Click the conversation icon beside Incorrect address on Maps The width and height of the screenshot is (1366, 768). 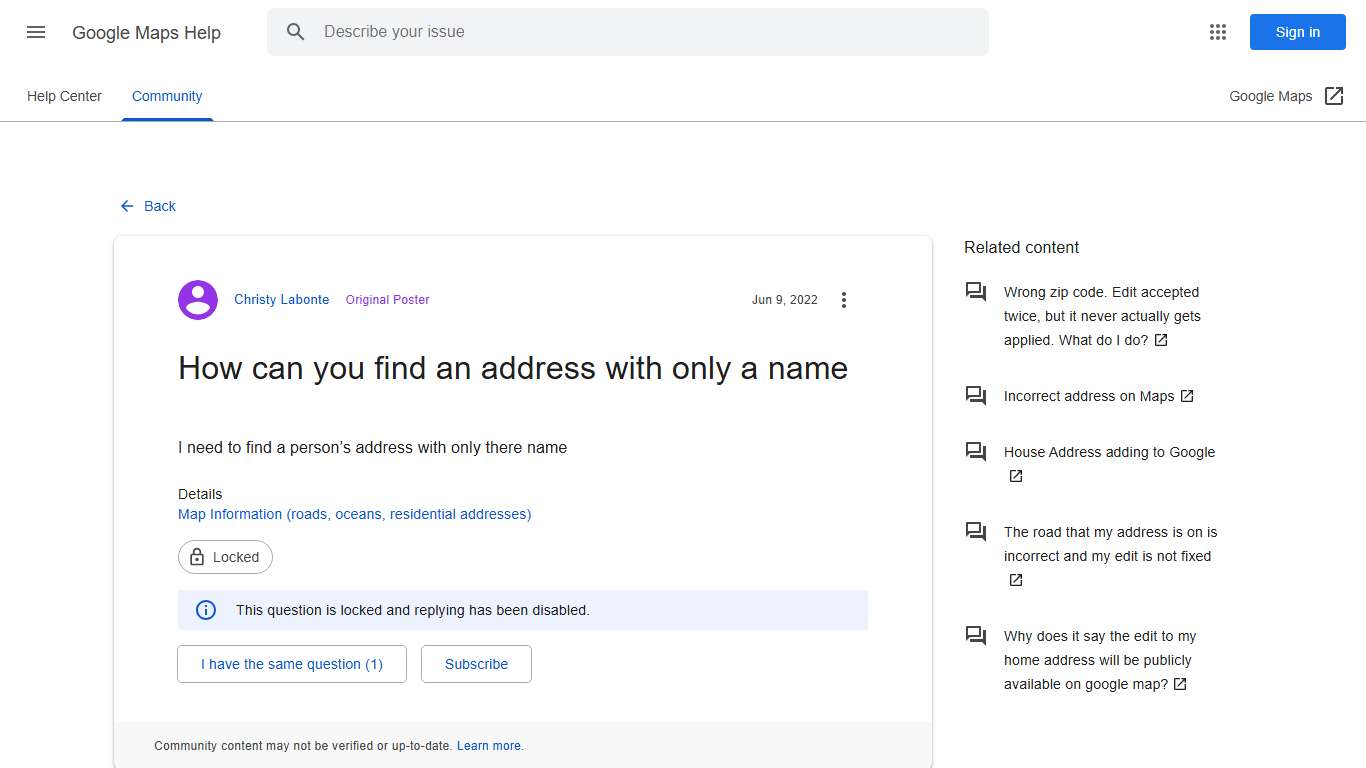click(x=976, y=395)
